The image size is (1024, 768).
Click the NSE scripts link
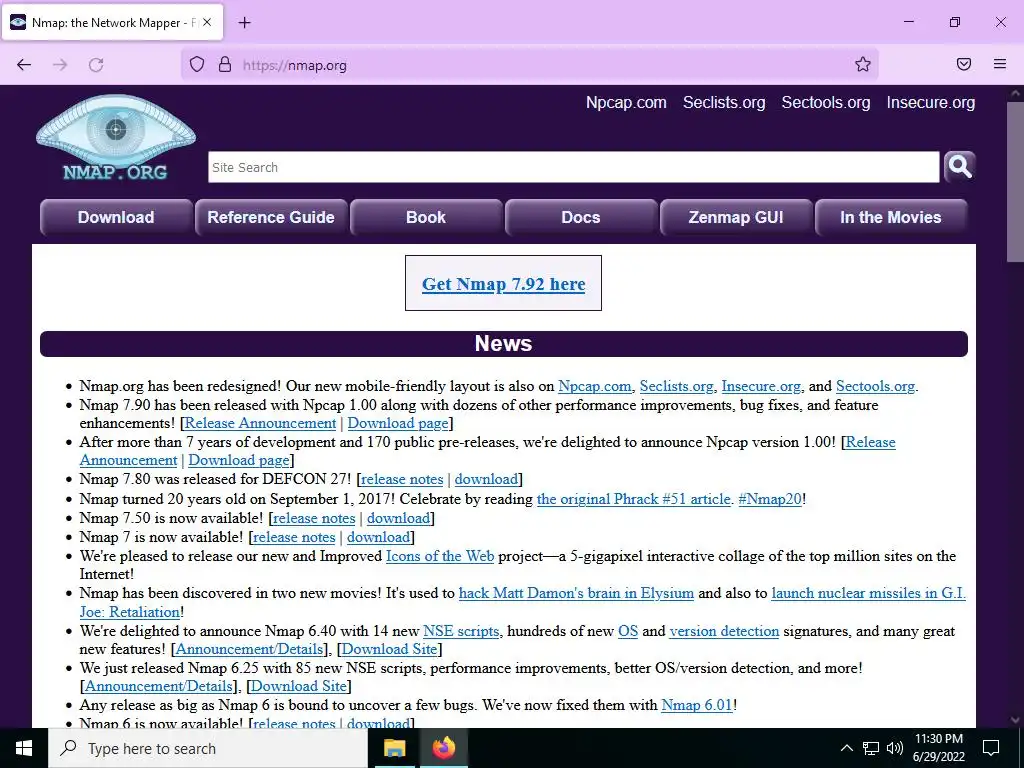click(x=461, y=631)
